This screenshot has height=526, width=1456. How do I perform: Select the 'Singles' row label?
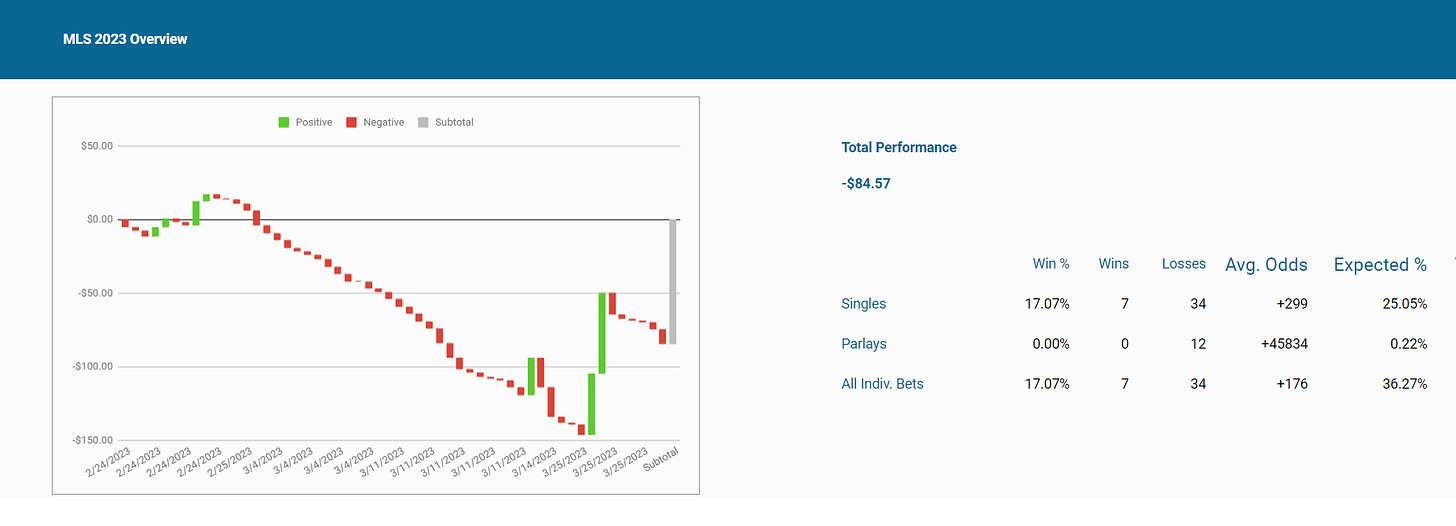(x=864, y=303)
